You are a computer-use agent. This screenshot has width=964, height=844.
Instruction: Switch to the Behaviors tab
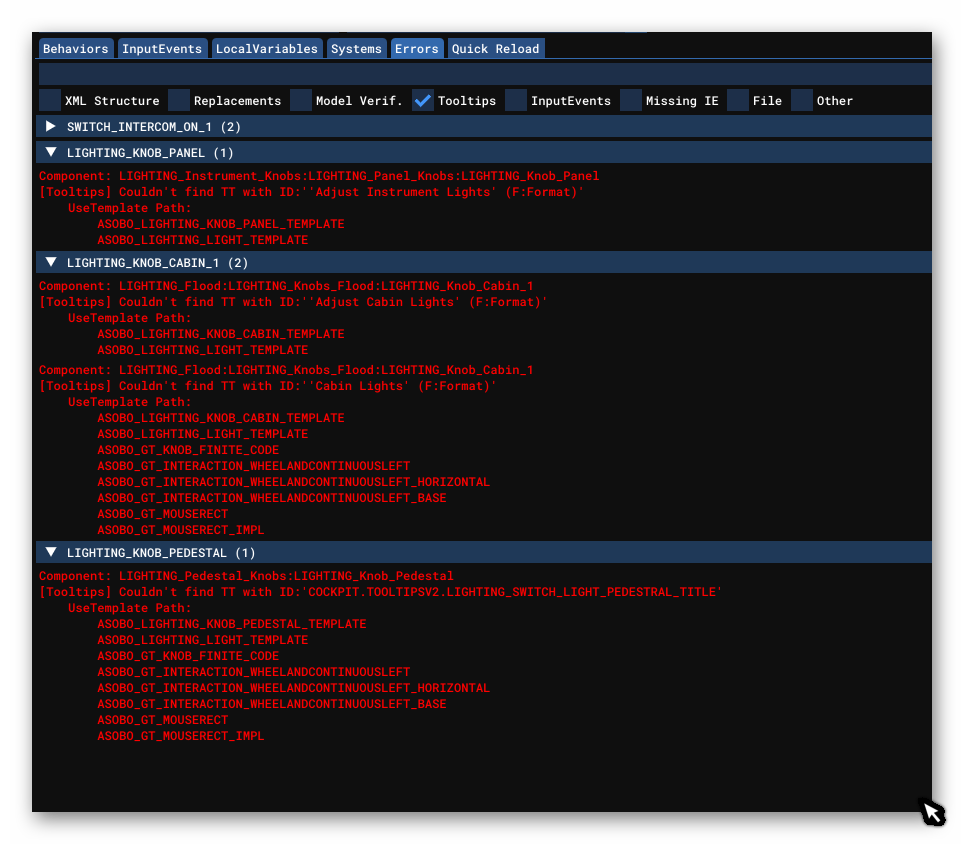tap(76, 49)
